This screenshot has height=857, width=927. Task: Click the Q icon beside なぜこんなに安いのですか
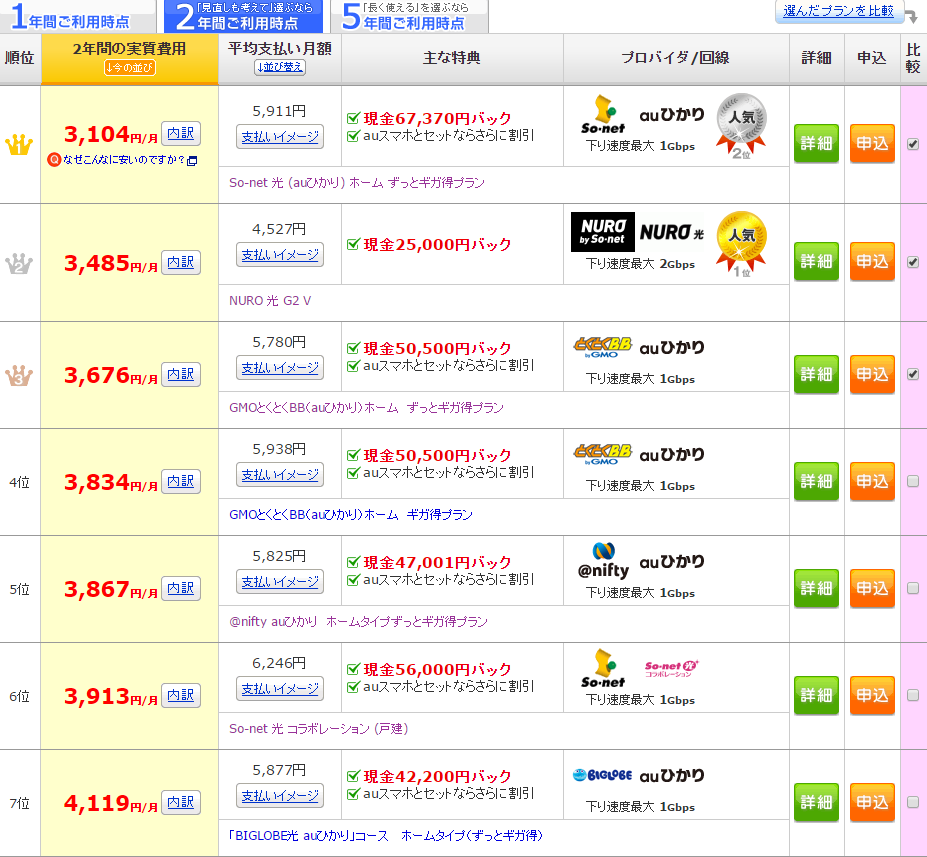point(54,160)
